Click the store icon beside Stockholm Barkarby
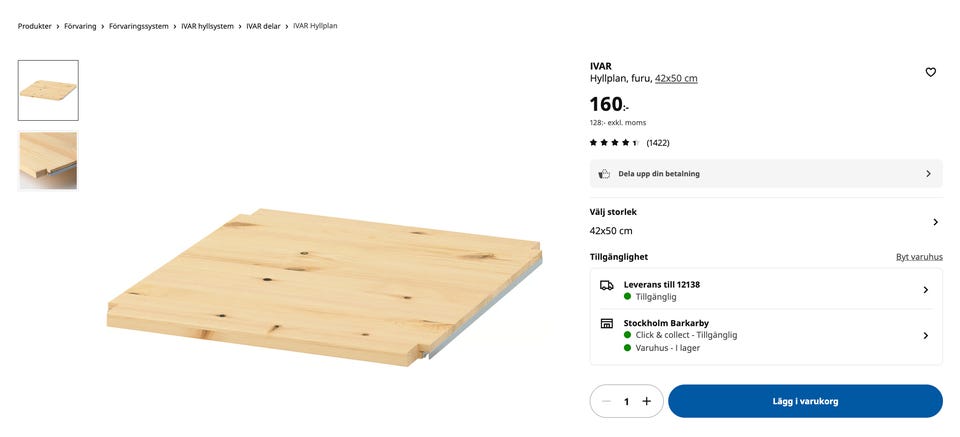 (606, 324)
